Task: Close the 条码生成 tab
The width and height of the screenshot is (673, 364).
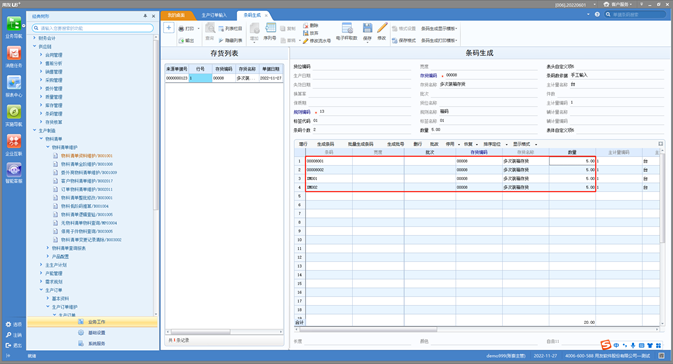Action: point(266,15)
